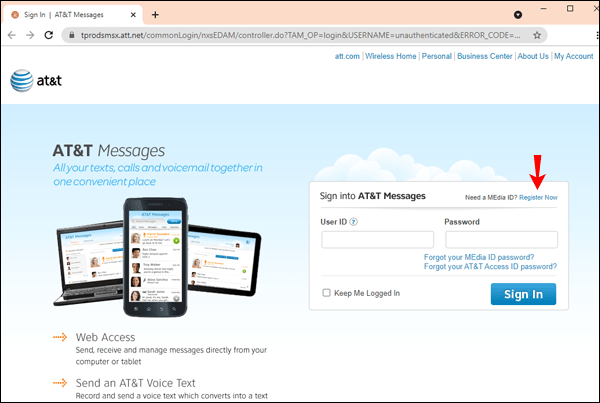Visit the Business Center link
Viewport: 600px width, 403px height.
(484, 56)
